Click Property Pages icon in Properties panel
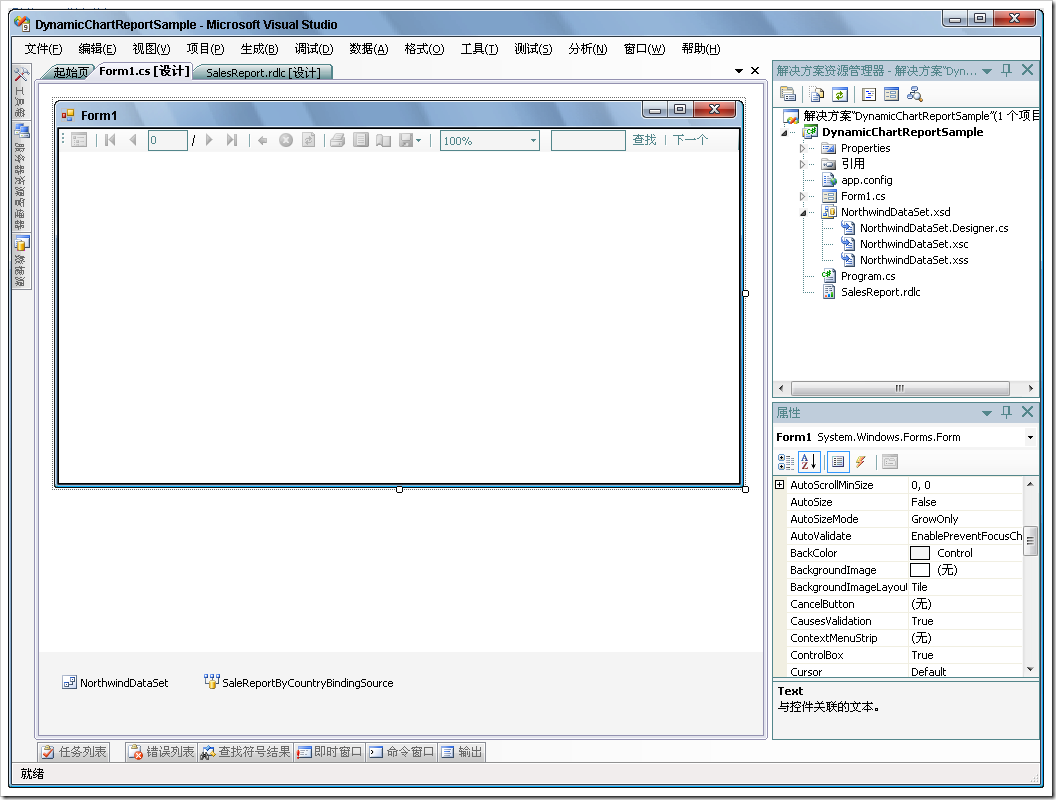 pos(890,461)
